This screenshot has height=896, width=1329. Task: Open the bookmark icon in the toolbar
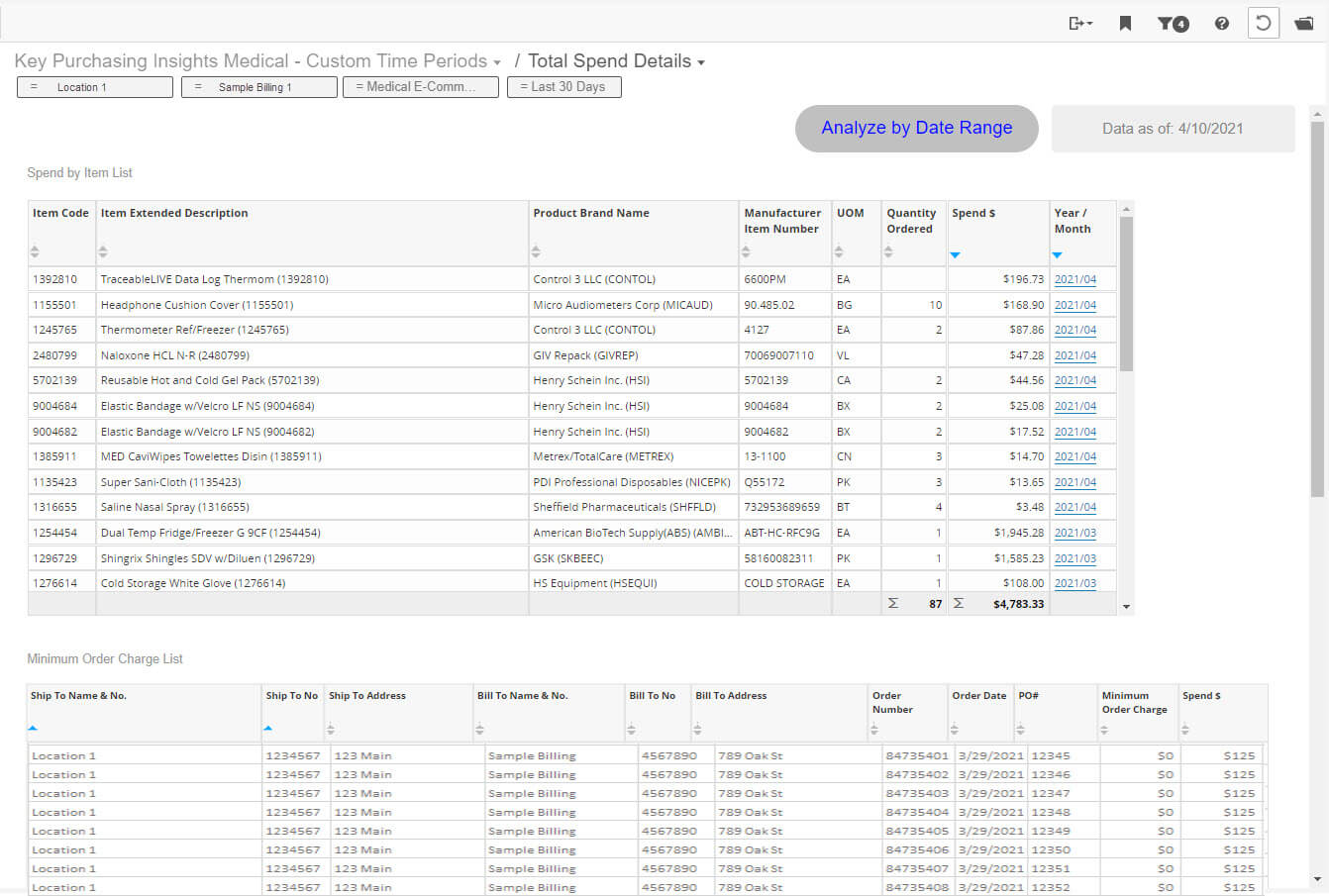(x=1125, y=22)
